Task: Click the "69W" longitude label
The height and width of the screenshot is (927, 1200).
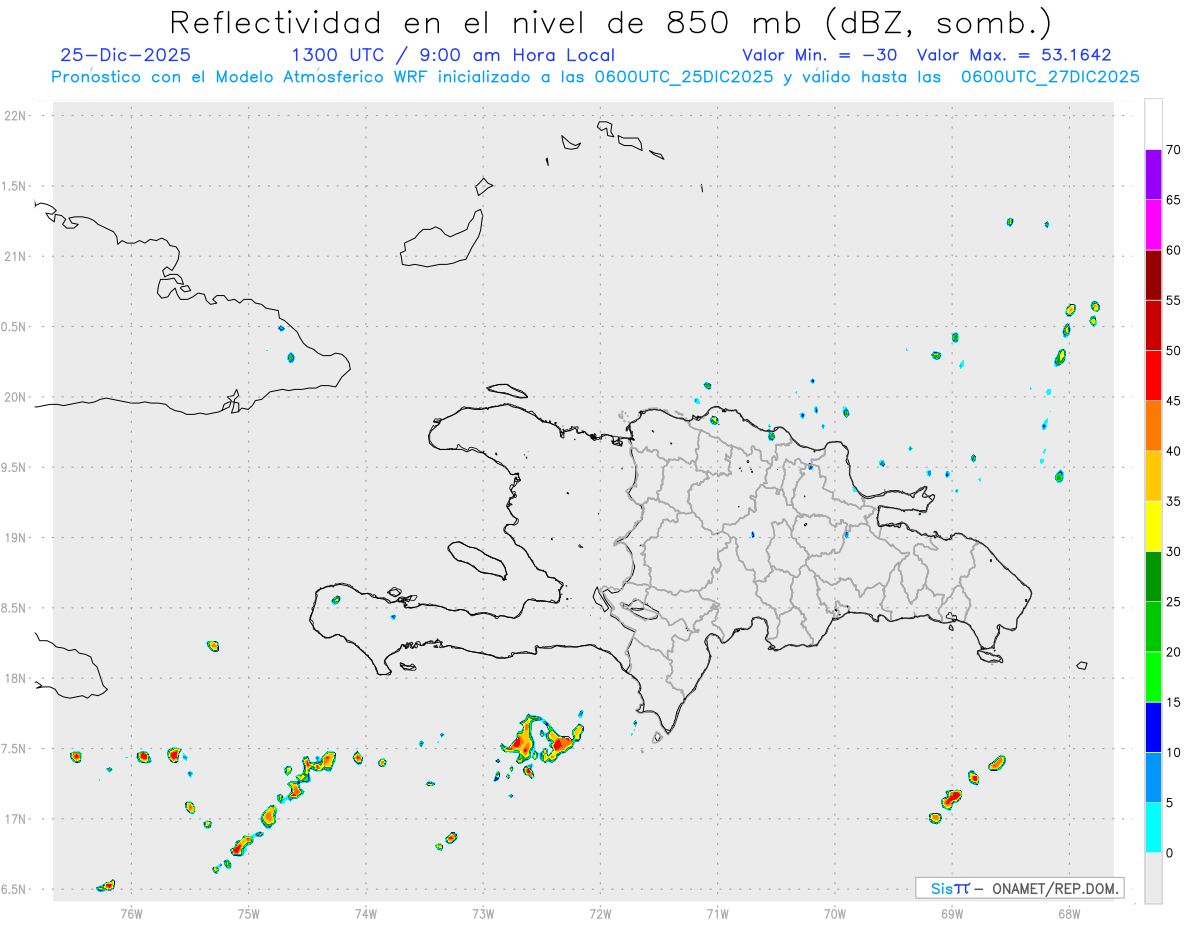Action: pos(951,913)
